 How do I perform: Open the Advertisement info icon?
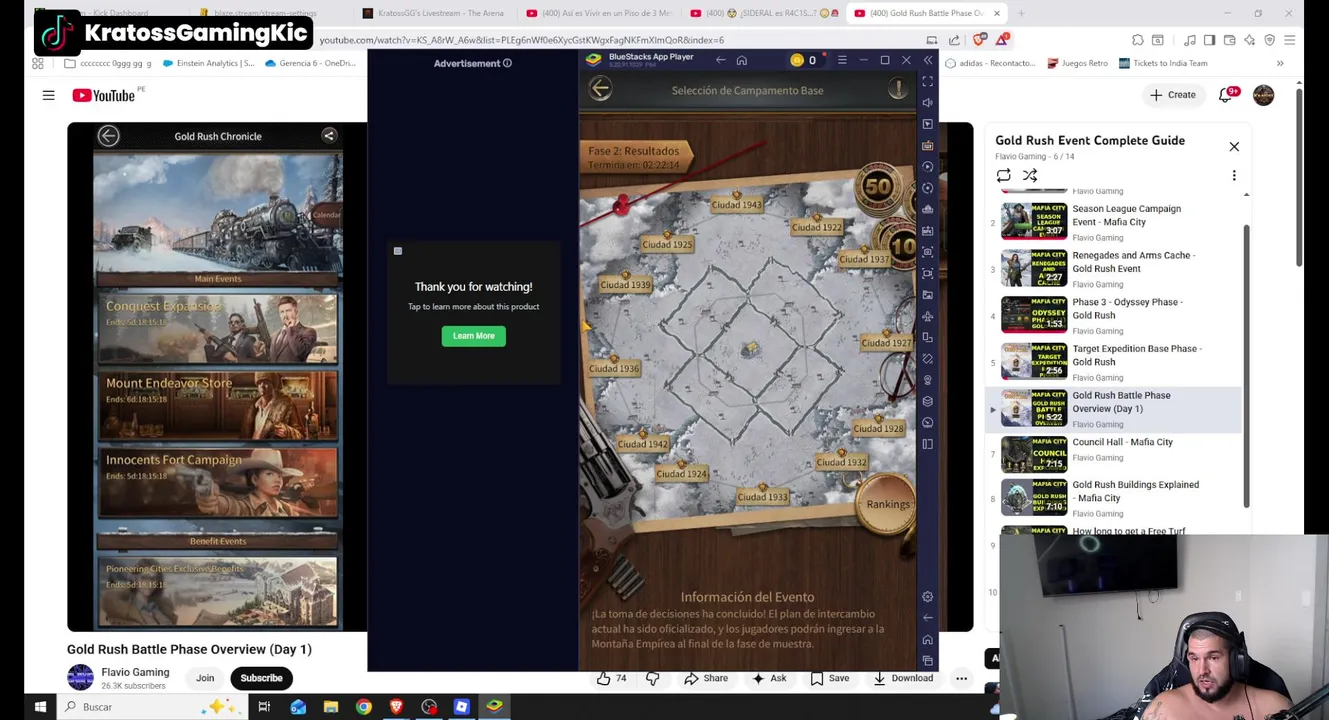click(507, 63)
